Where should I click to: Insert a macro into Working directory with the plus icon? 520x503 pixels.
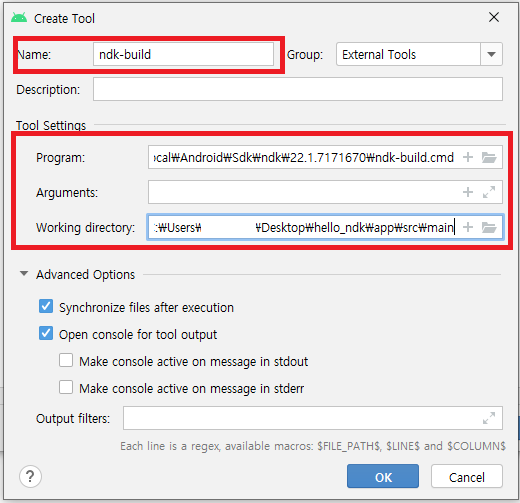(x=468, y=227)
